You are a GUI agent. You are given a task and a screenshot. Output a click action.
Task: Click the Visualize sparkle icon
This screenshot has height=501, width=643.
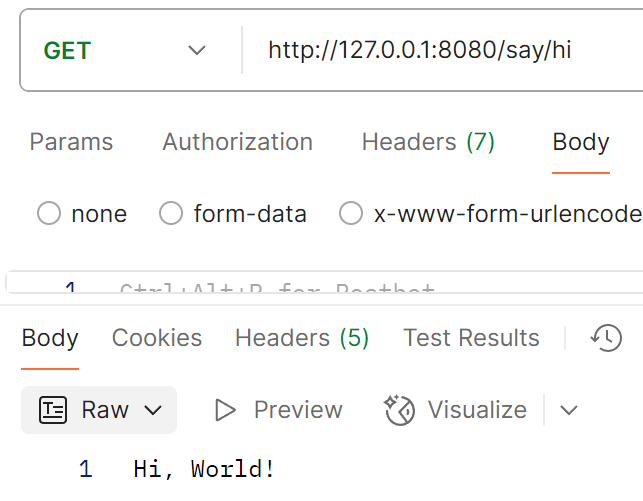pos(399,410)
